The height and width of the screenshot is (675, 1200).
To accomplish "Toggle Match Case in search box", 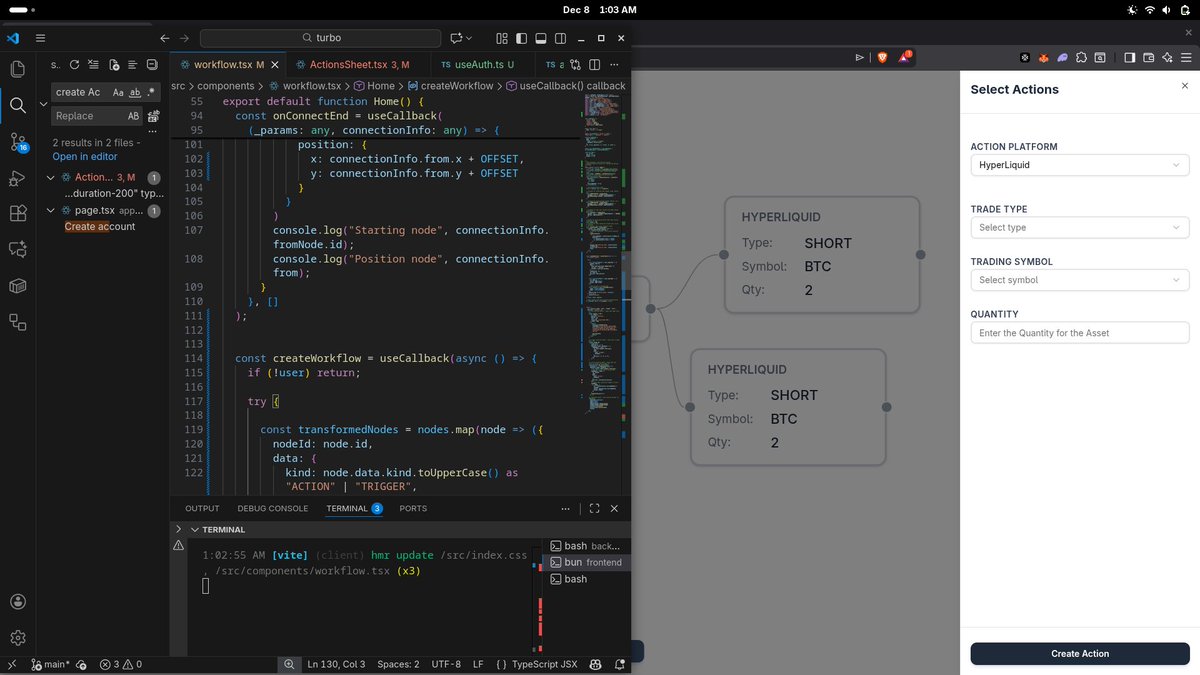I will tap(118, 92).
